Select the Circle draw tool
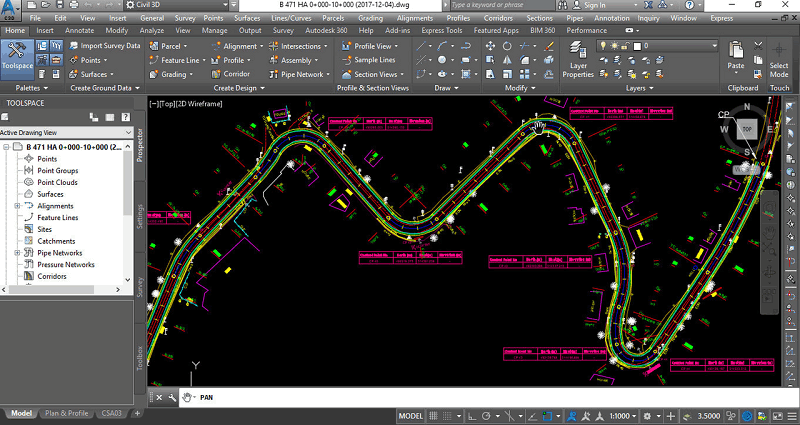 (442, 60)
